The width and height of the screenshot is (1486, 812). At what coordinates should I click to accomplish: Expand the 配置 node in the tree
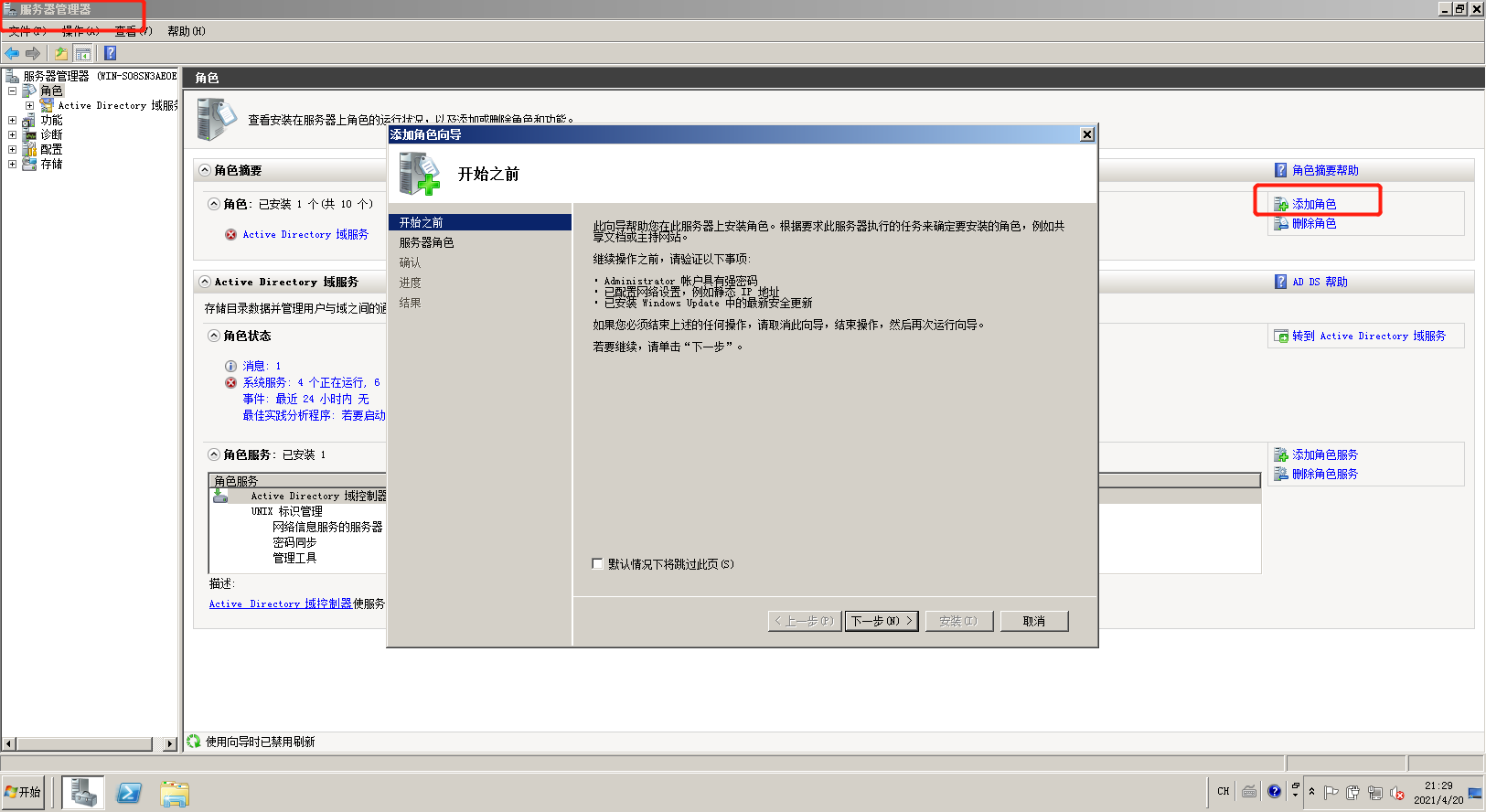point(12,150)
